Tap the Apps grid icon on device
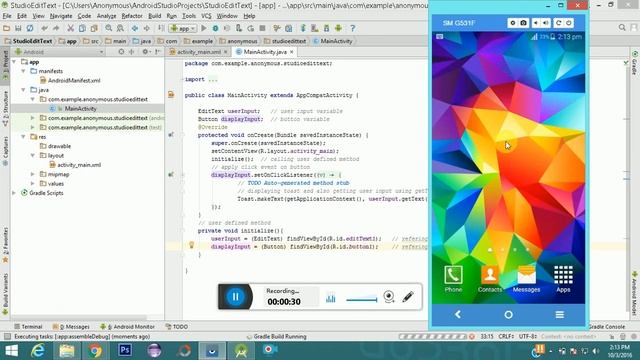Screen dimensions: 640x360 coord(563,279)
